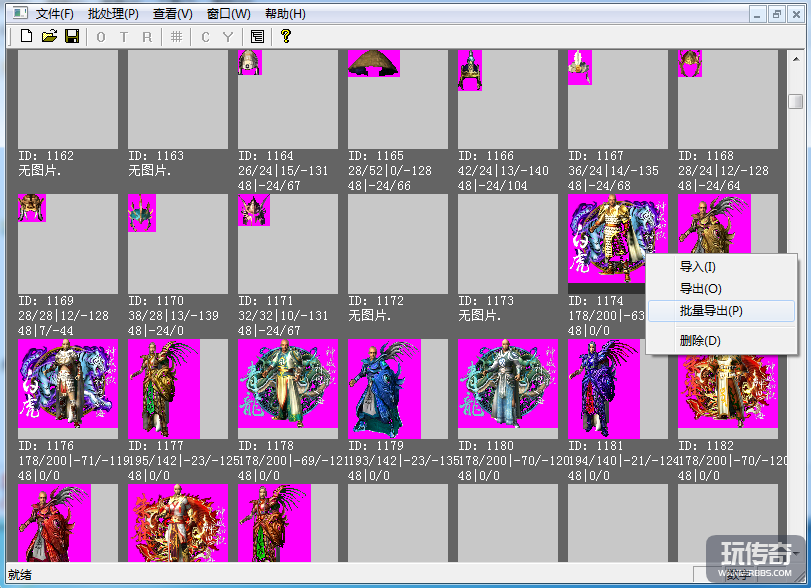Open the 批处理(P) menu
The image size is (811, 588).
[113, 14]
